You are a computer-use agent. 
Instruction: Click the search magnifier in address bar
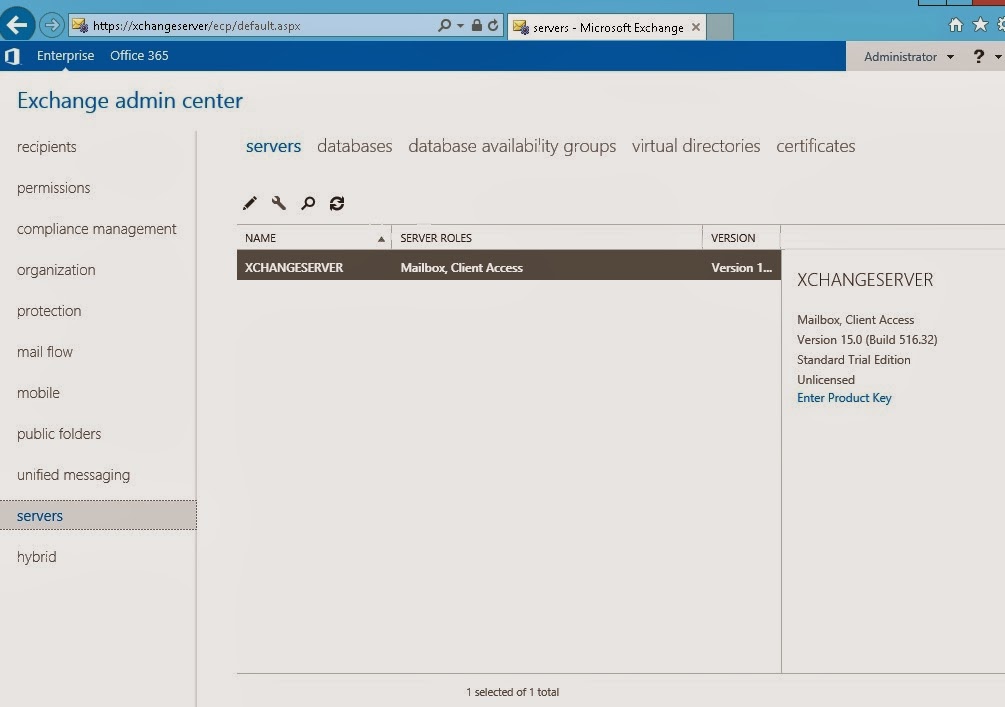click(444, 26)
